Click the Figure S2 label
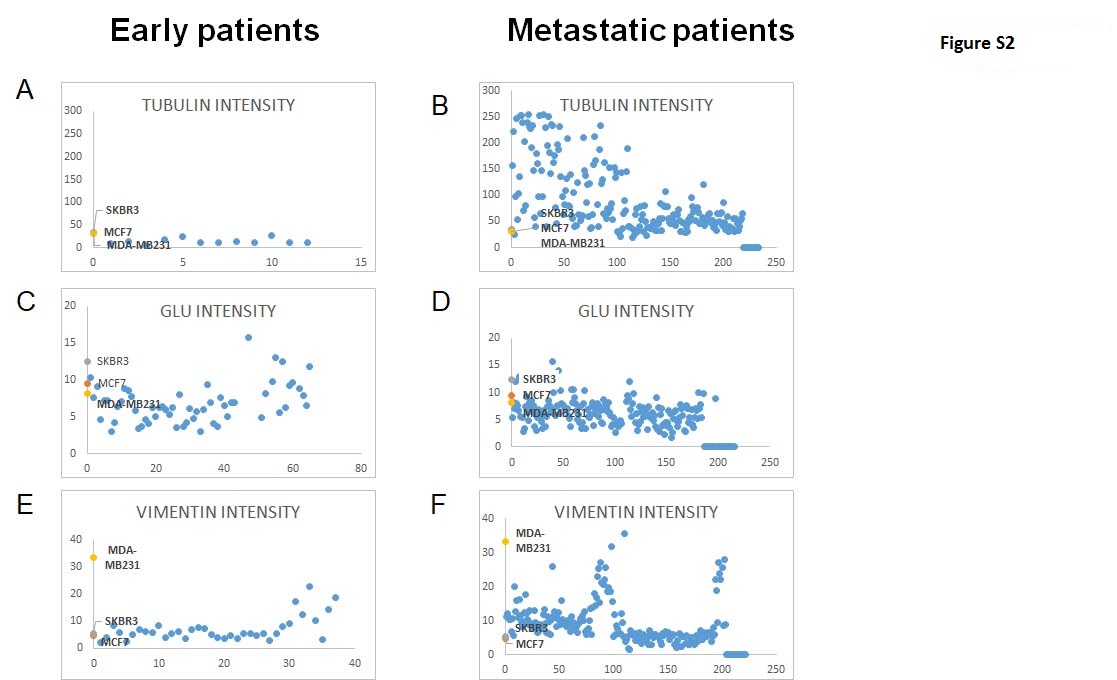 tap(977, 43)
